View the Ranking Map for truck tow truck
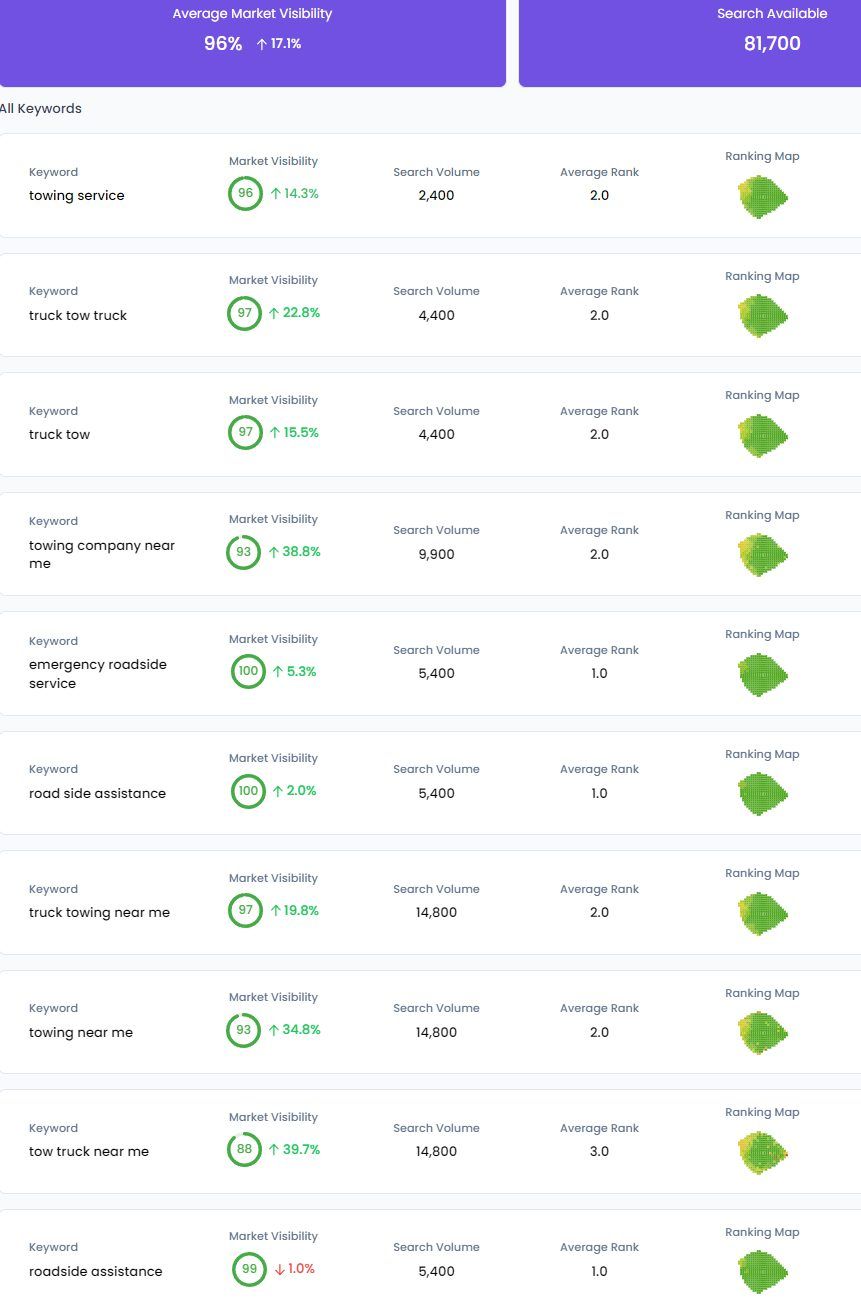861x1299 pixels. coord(763,316)
